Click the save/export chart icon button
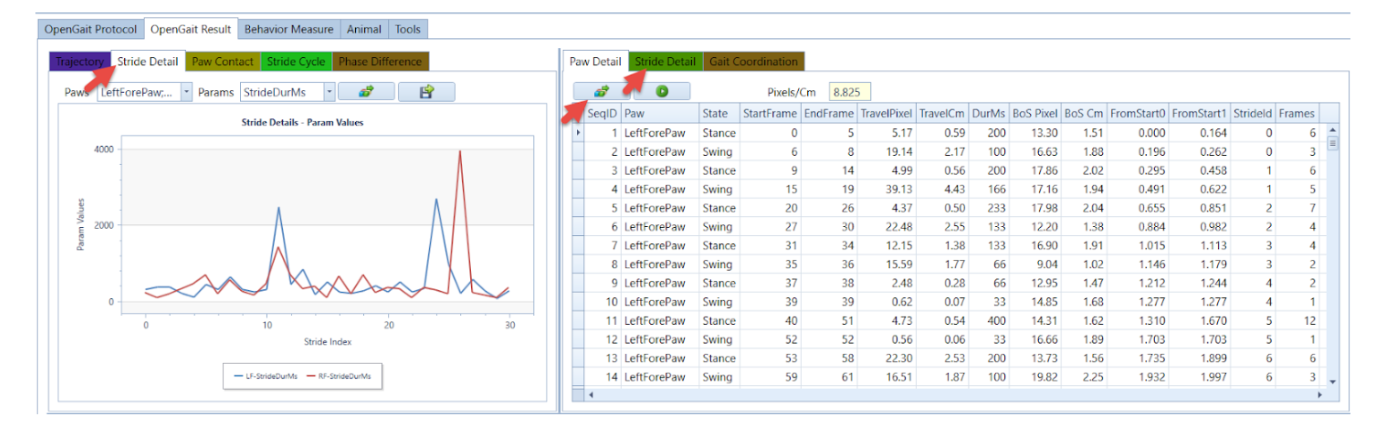Screen dimensions: 1394x439 click(x=426, y=92)
